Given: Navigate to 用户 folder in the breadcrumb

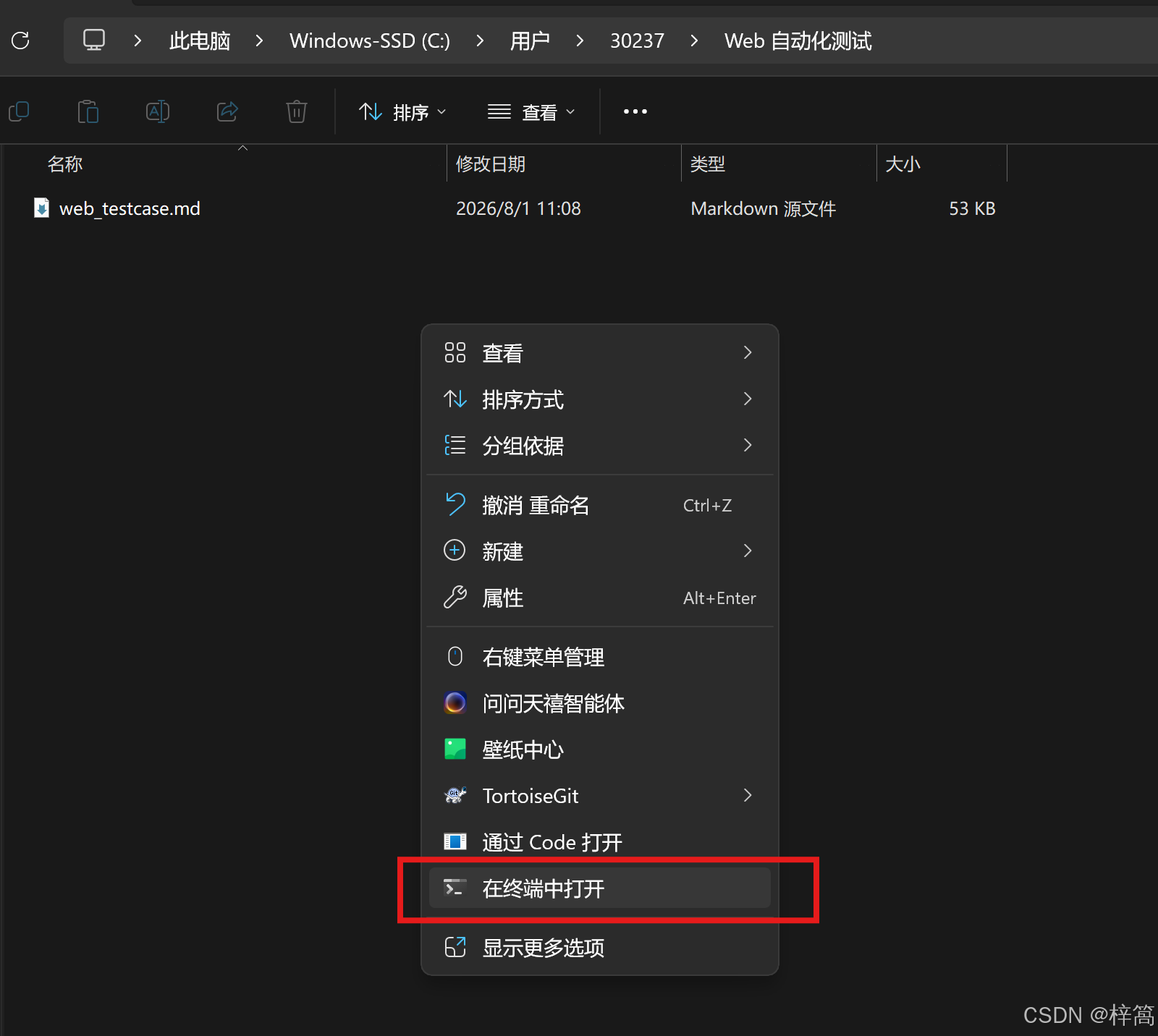Looking at the screenshot, I should click(530, 41).
